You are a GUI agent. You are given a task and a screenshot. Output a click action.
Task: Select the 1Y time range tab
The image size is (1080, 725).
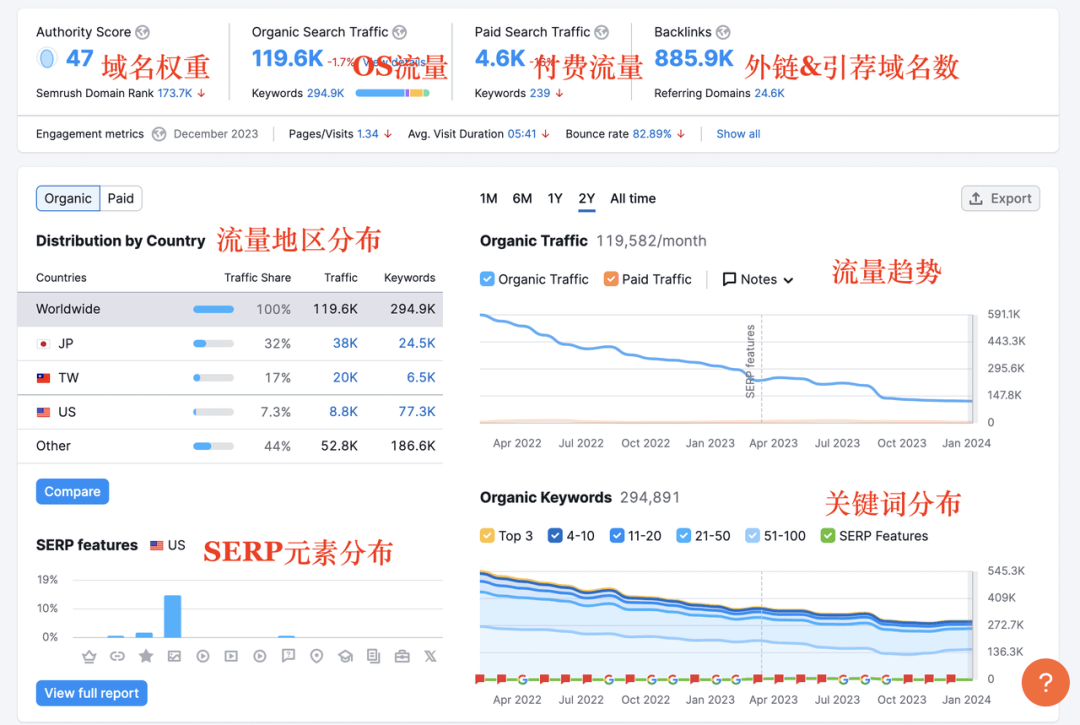point(555,198)
